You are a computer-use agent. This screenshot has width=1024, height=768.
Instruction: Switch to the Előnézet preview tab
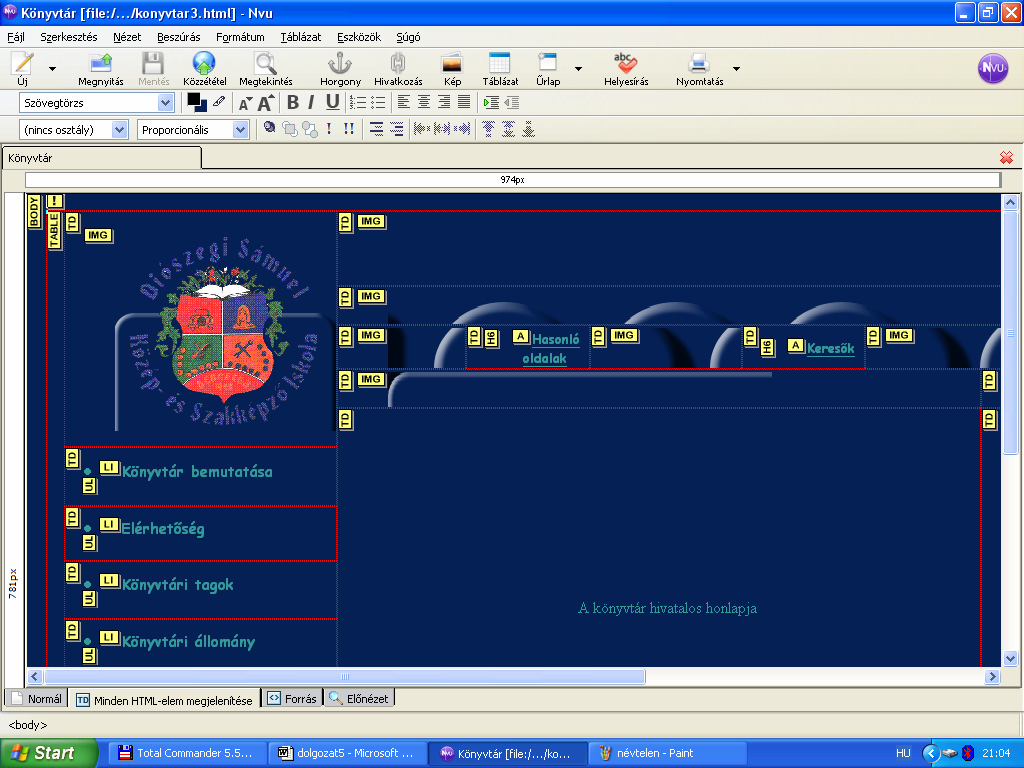tap(359, 699)
